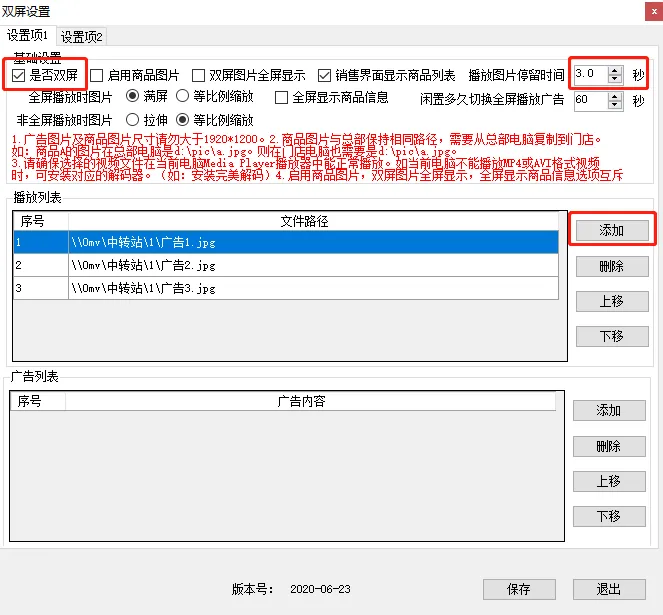Click 添加 button for 播放列表
The image size is (663, 615).
click(x=612, y=231)
